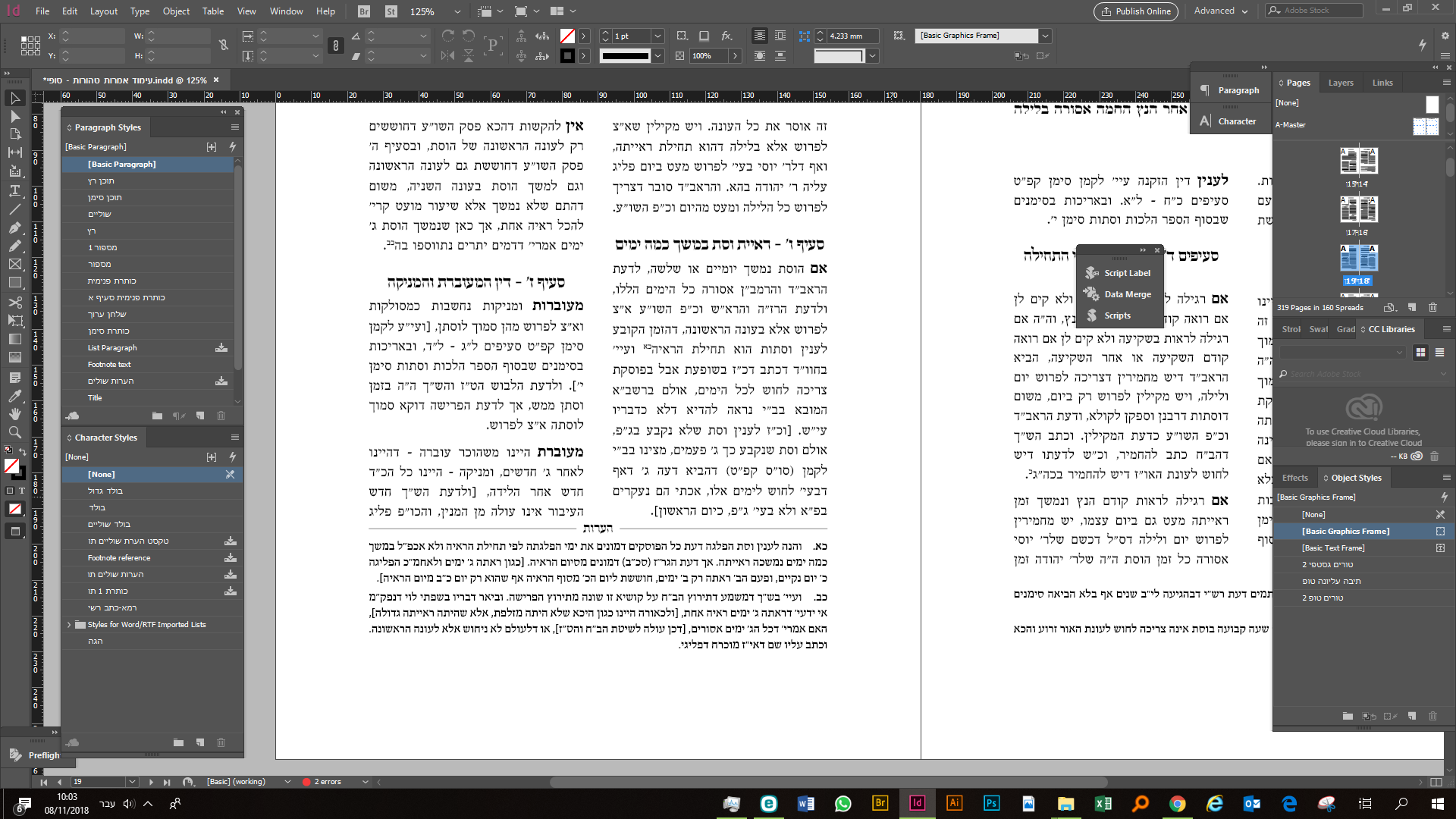Viewport: 1456px width, 819px height.
Task: Switch to the Layers tab
Action: (1340, 83)
